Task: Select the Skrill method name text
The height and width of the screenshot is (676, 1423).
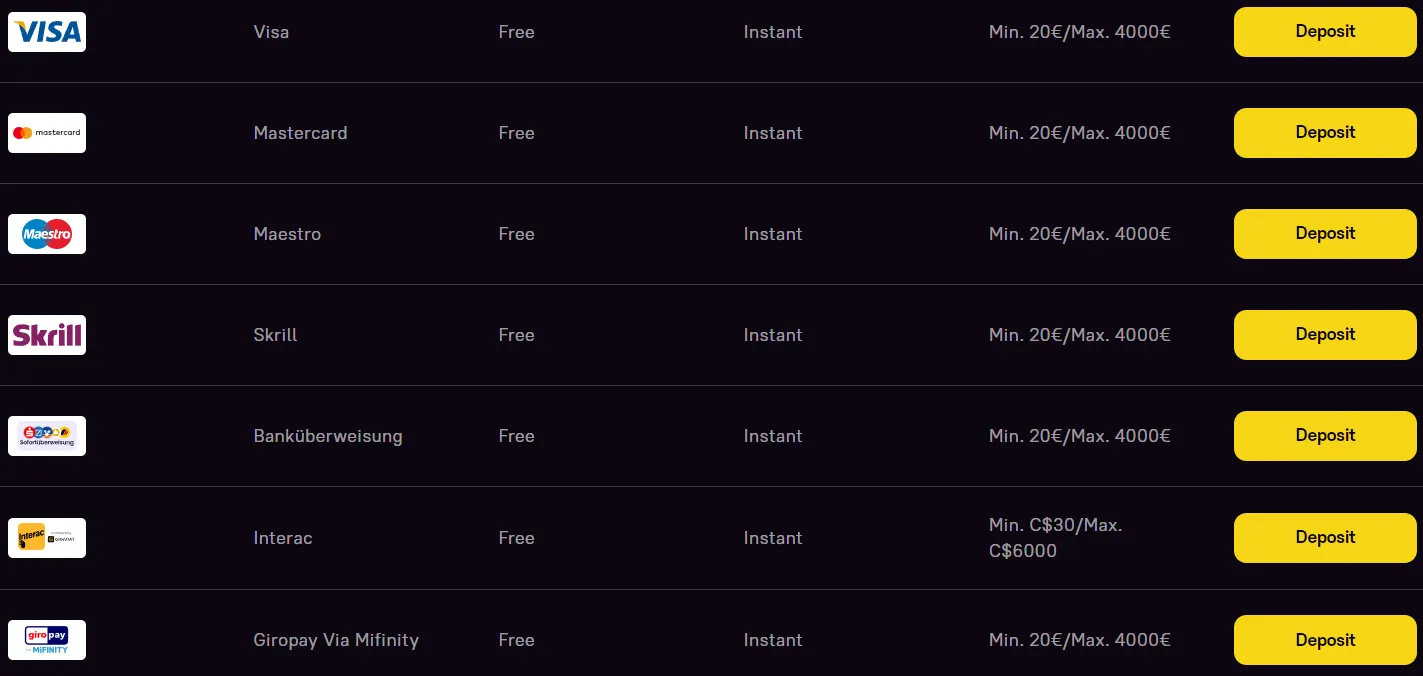Action: coord(275,335)
